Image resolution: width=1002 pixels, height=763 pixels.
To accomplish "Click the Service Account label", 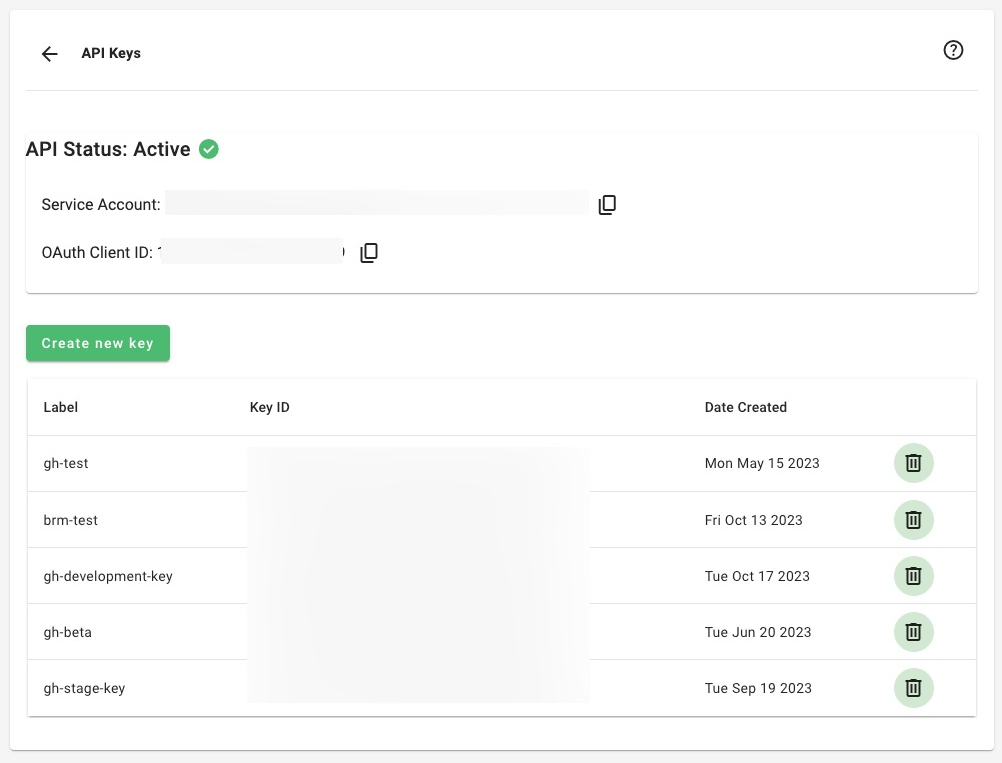I will click(101, 204).
